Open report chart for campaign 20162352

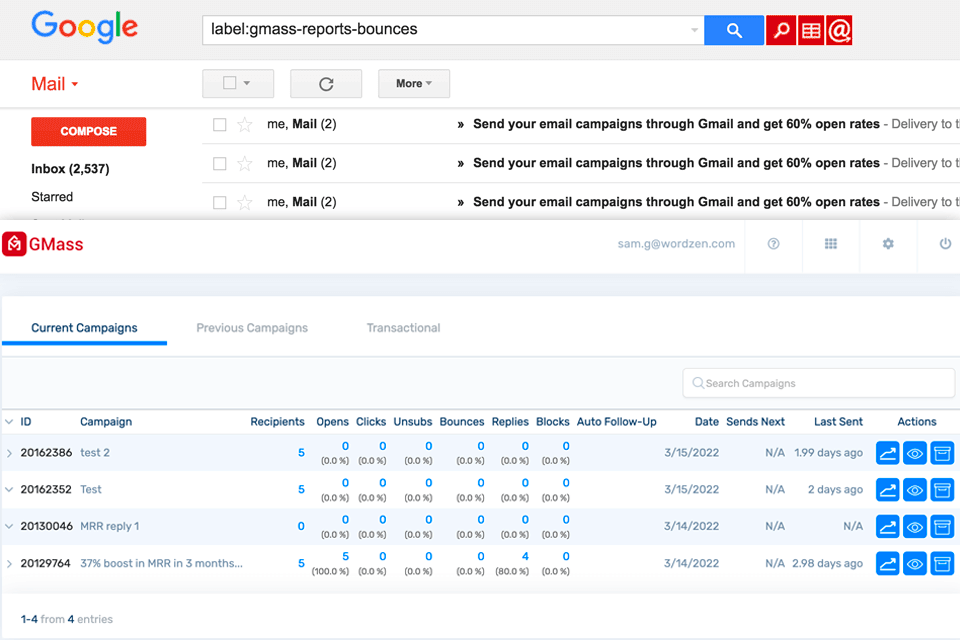point(887,490)
